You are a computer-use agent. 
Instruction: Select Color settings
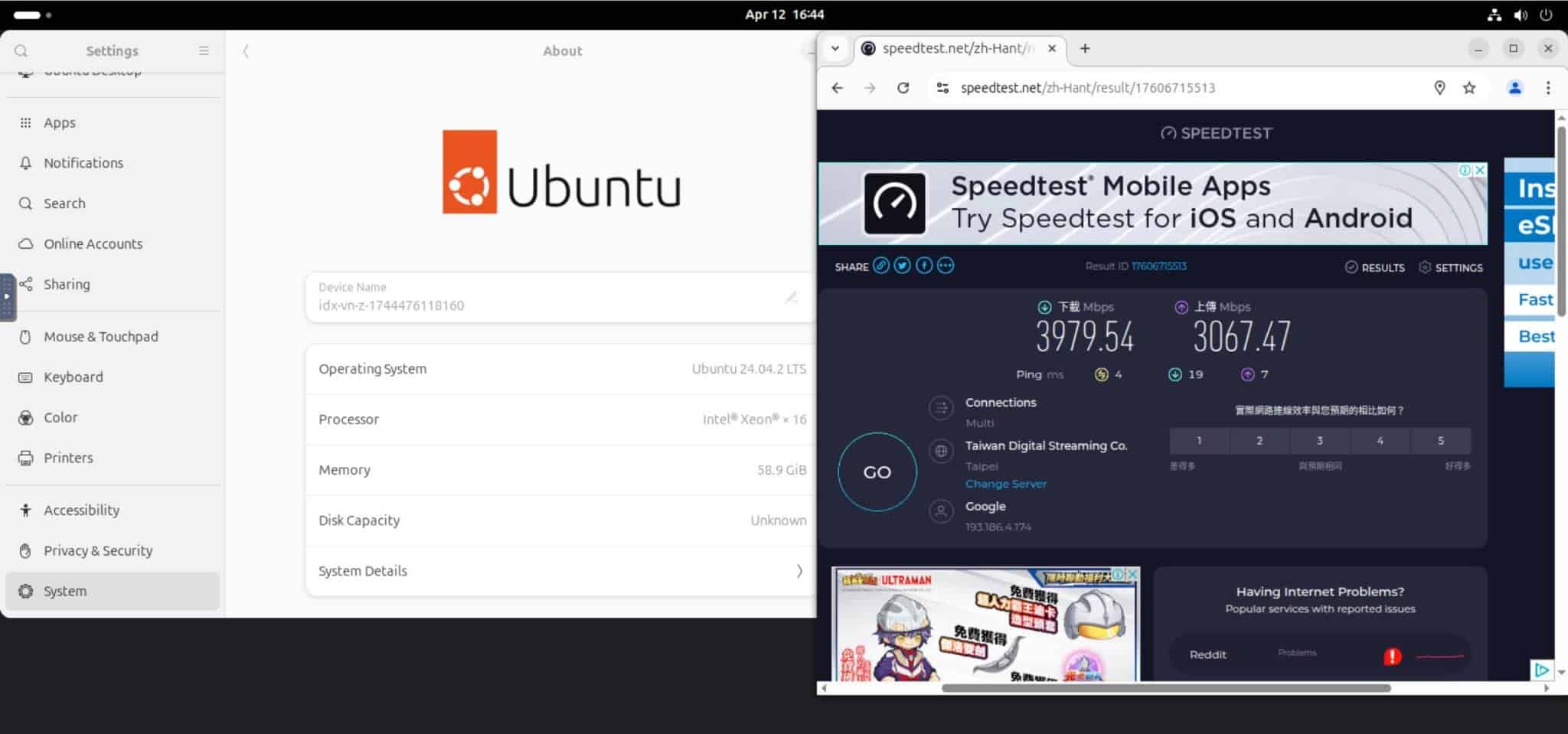[x=113, y=418]
